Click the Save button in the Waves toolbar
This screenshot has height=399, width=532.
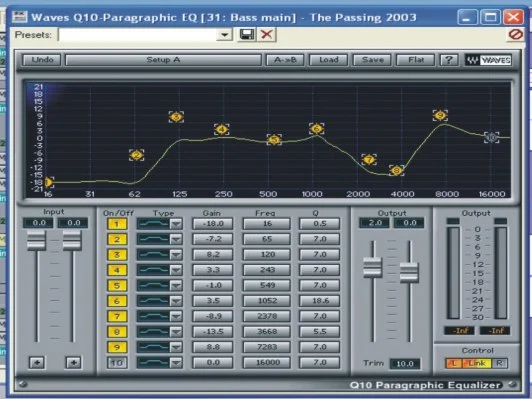tap(372, 60)
